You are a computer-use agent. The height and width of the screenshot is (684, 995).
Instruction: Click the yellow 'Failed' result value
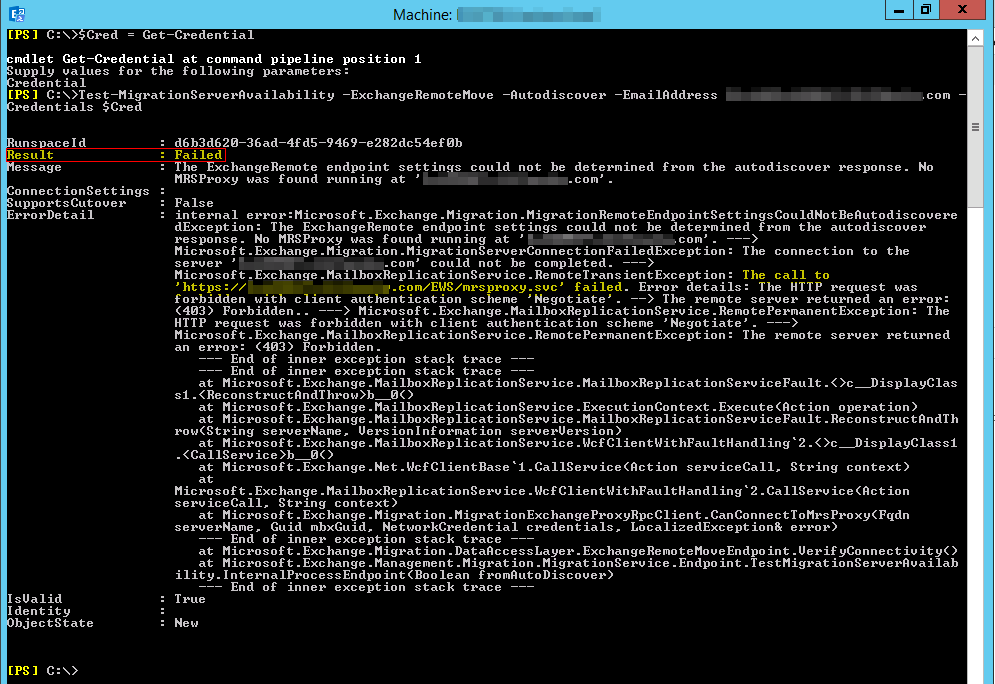(198, 155)
